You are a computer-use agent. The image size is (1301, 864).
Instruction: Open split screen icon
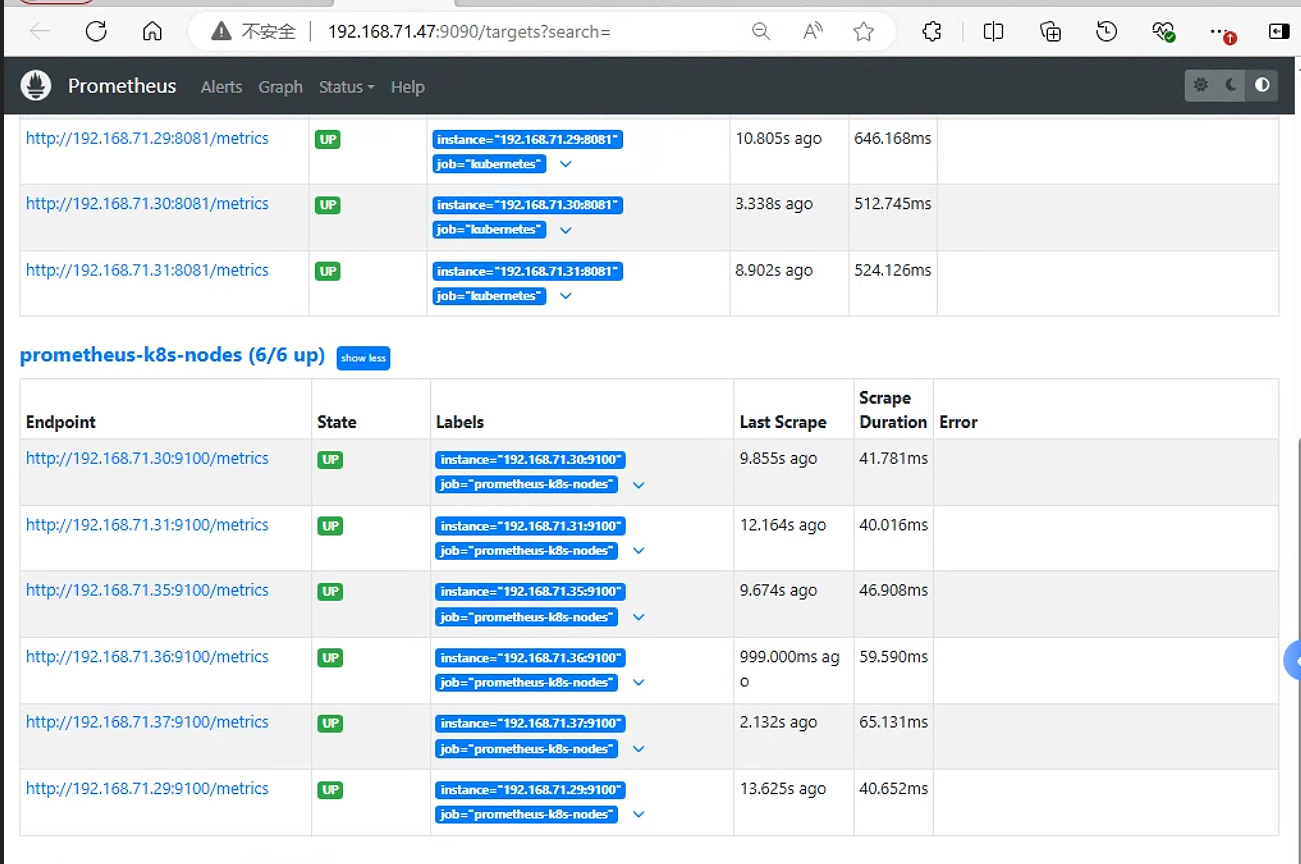[993, 32]
